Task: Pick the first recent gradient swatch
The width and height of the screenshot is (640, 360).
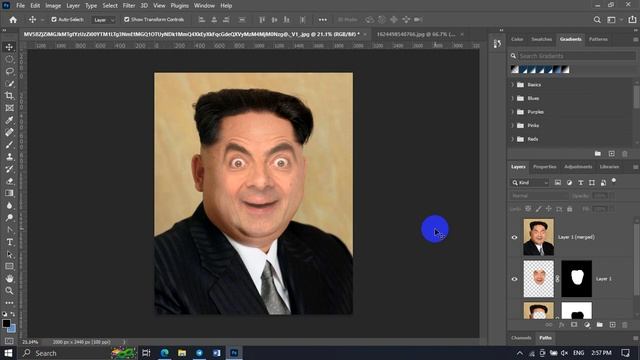Action: click(x=515, y=70)
